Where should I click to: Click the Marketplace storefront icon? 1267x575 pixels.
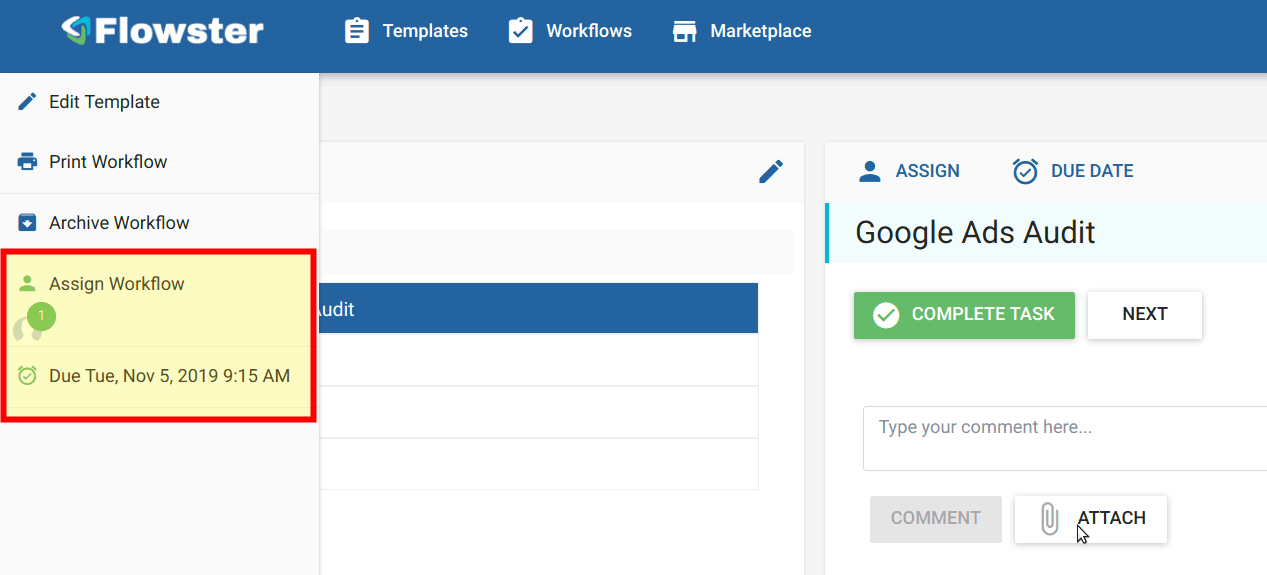click(x=684, y=31)
